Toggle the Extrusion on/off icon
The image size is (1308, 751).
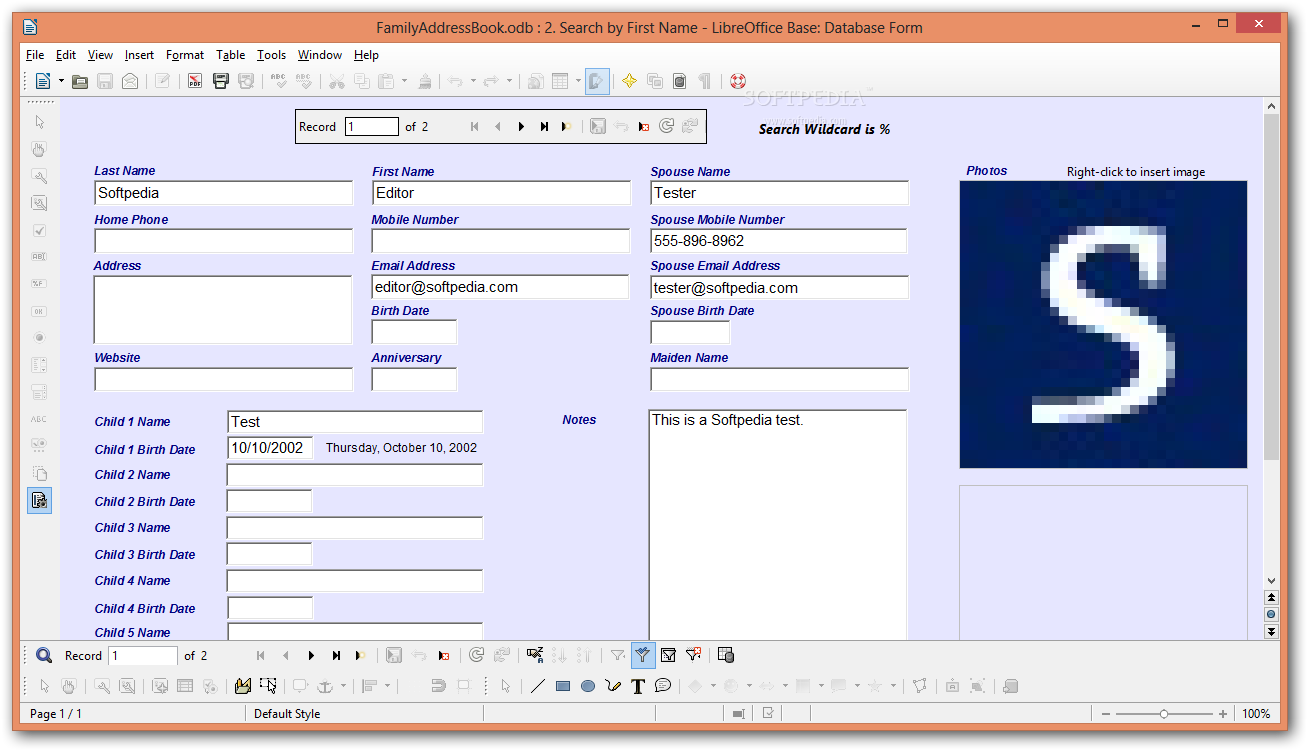pyautogui.click(x=1010, y=686)
